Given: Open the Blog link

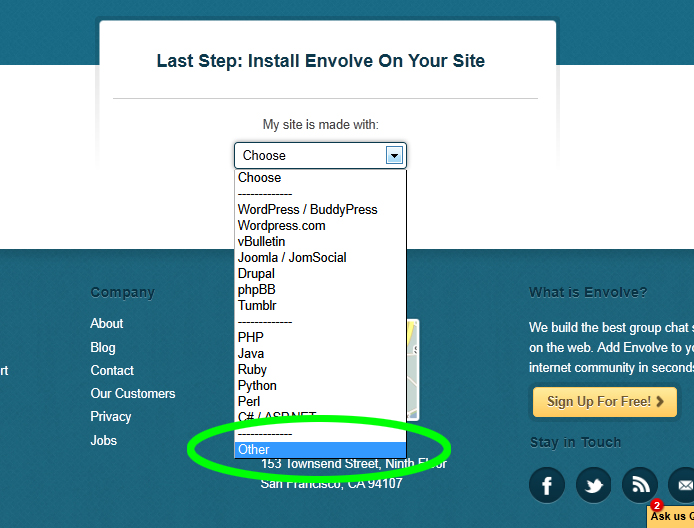Looking at the screenshot, I should tap(103, 347).
